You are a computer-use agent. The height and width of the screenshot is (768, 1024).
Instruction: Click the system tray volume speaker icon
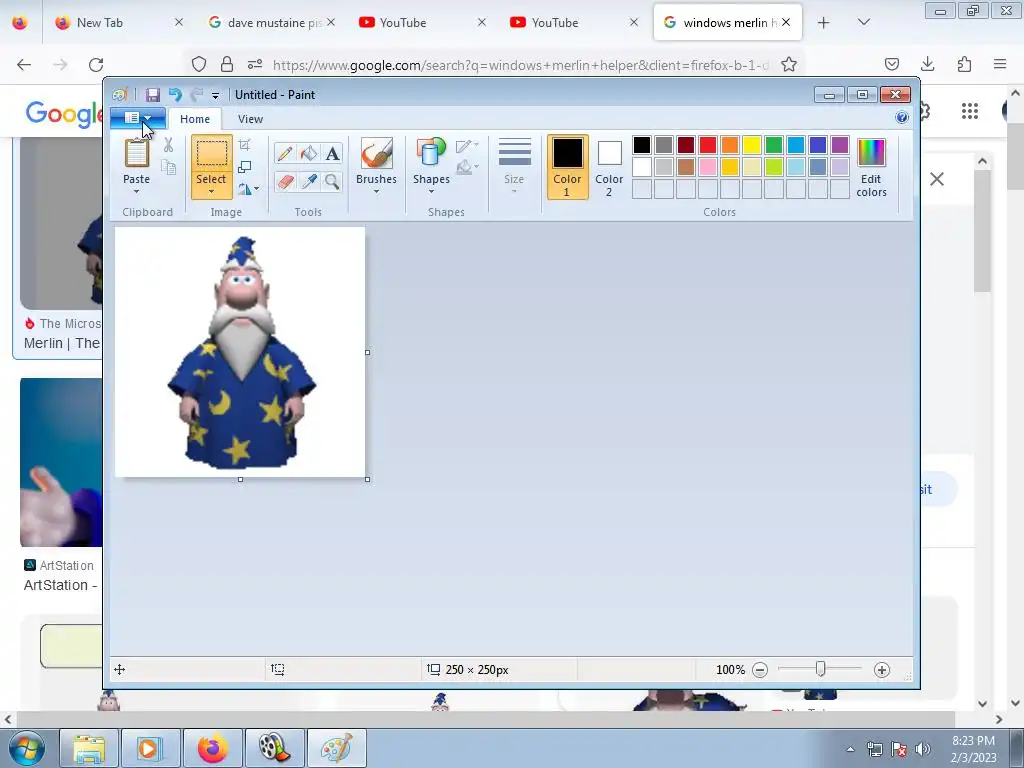pos(923,749)
